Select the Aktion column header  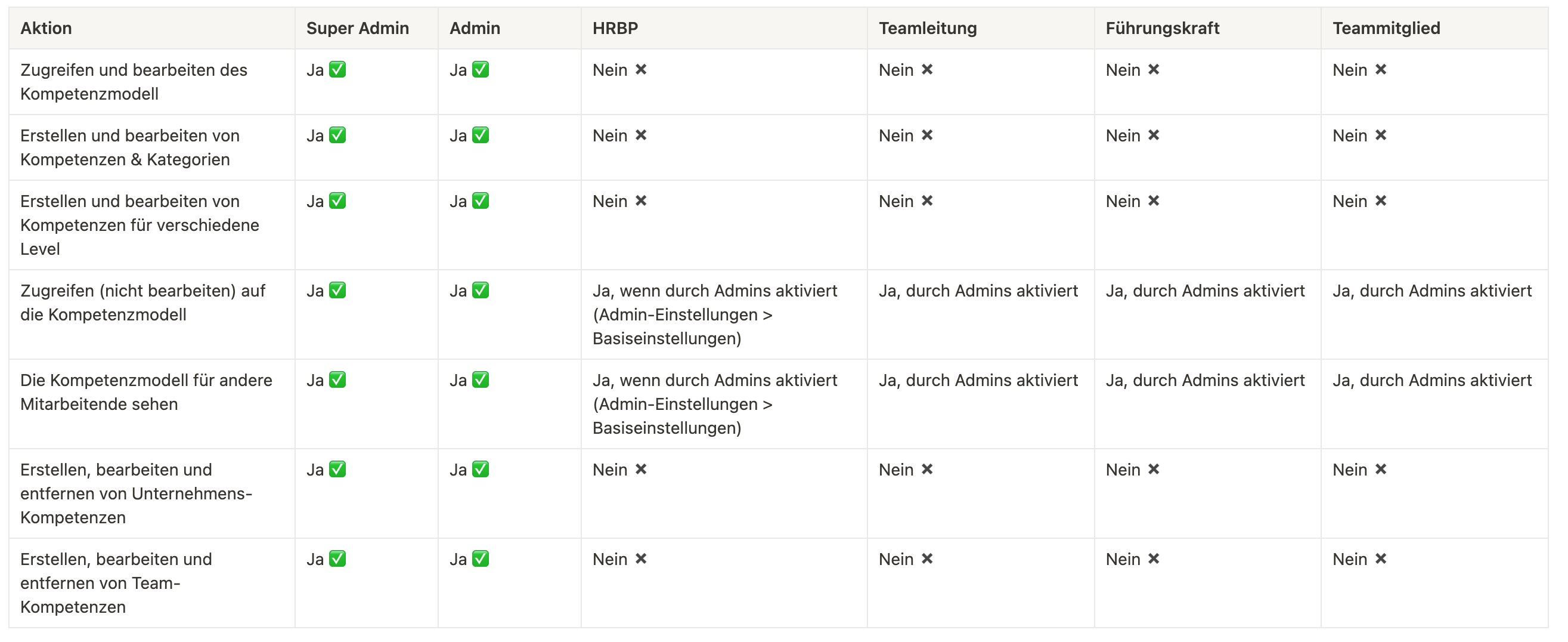(x=47, y=28)
